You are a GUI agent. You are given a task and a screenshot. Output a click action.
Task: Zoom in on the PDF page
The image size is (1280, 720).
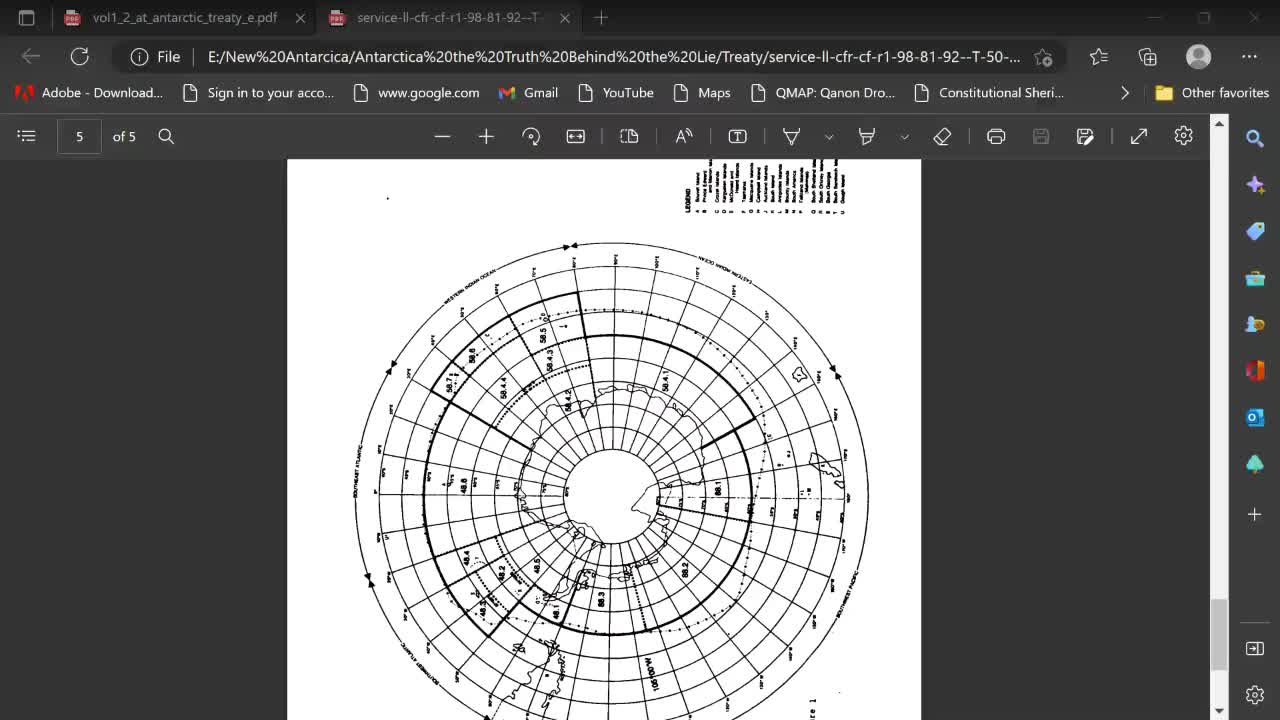pos(486,136)
